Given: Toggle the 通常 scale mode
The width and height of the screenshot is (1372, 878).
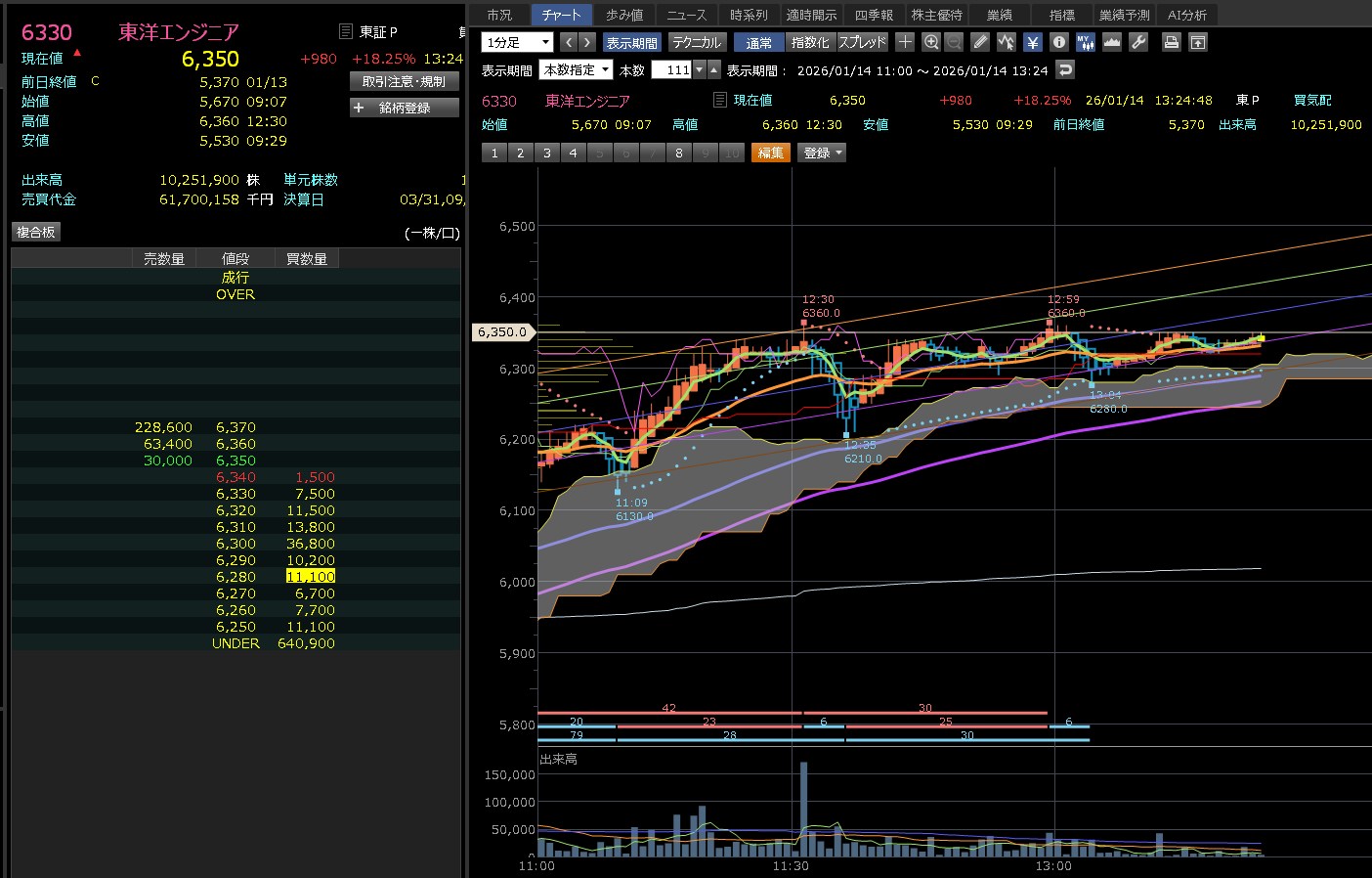Looking at the screenshot, I should coord(759,42).
